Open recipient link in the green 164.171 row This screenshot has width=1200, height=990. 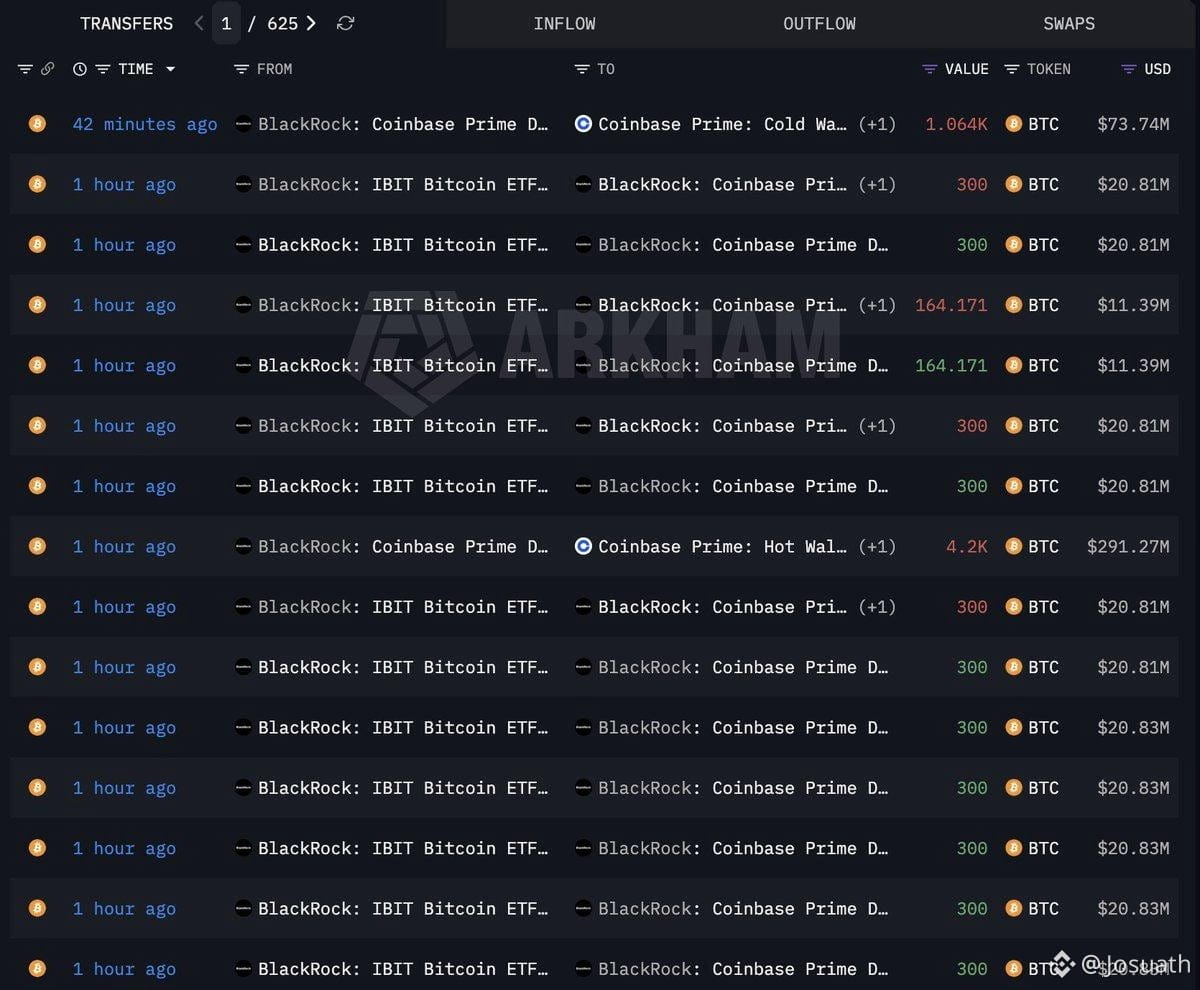tap(743, 365)
